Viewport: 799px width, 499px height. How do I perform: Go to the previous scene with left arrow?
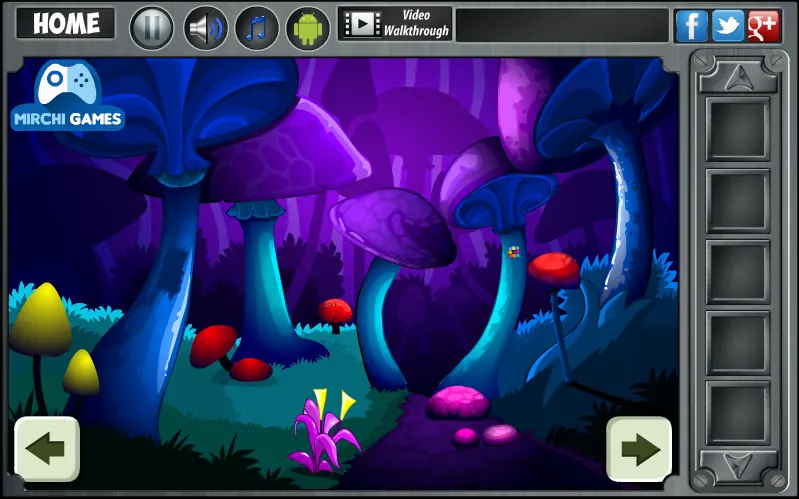pos(47,449)
